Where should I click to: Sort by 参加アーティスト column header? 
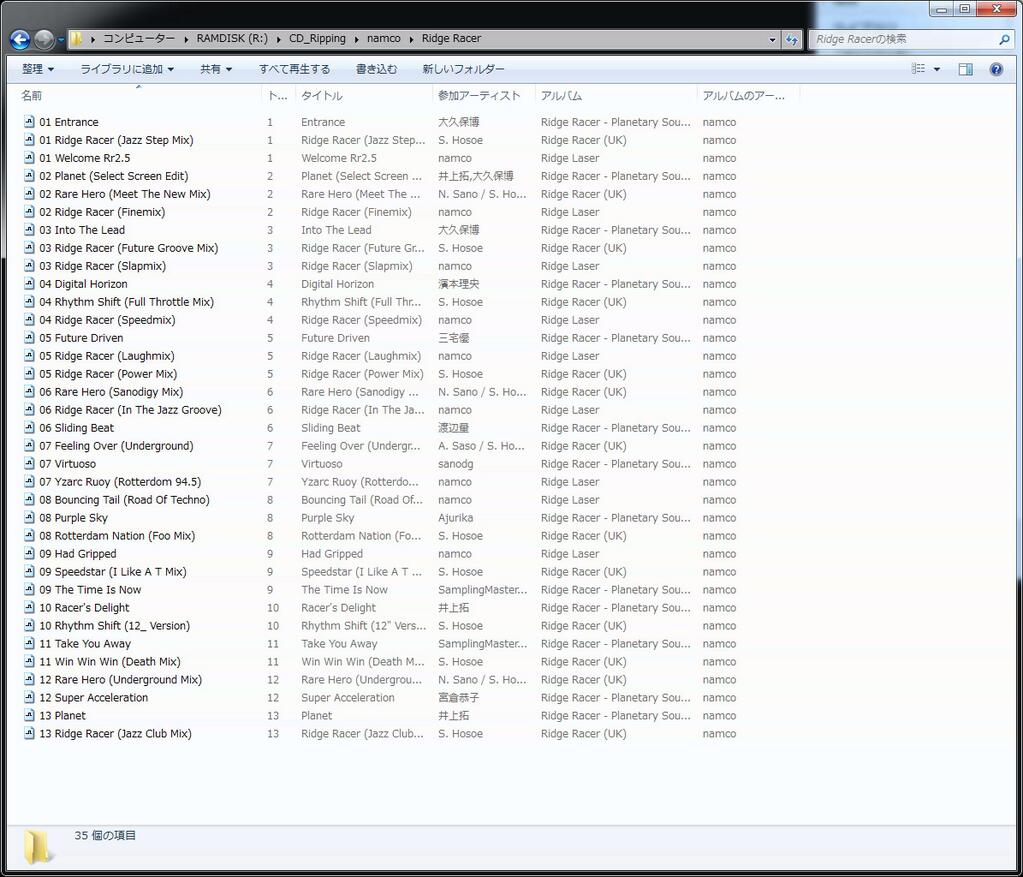coord(483,95)
